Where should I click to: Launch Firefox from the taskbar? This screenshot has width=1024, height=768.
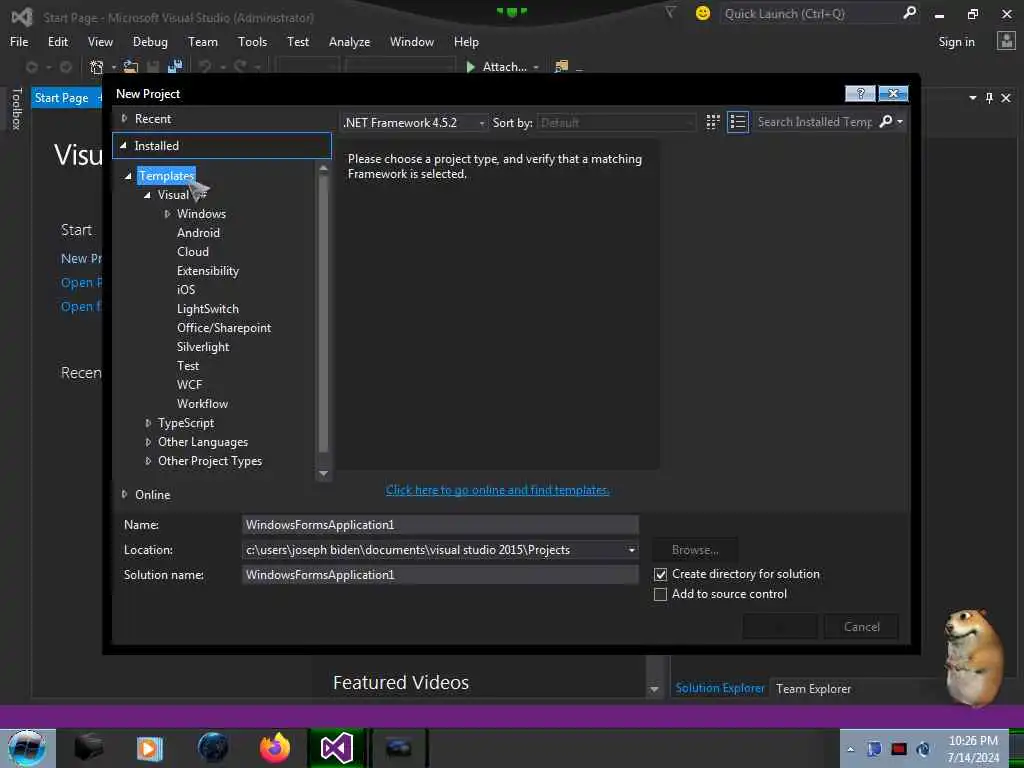274,748
